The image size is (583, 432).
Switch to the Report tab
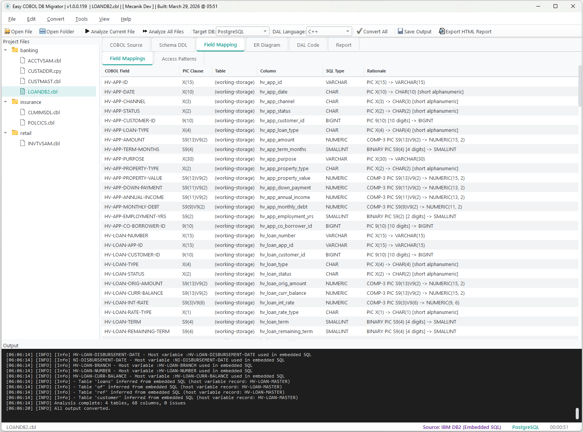tap(343, 45)
